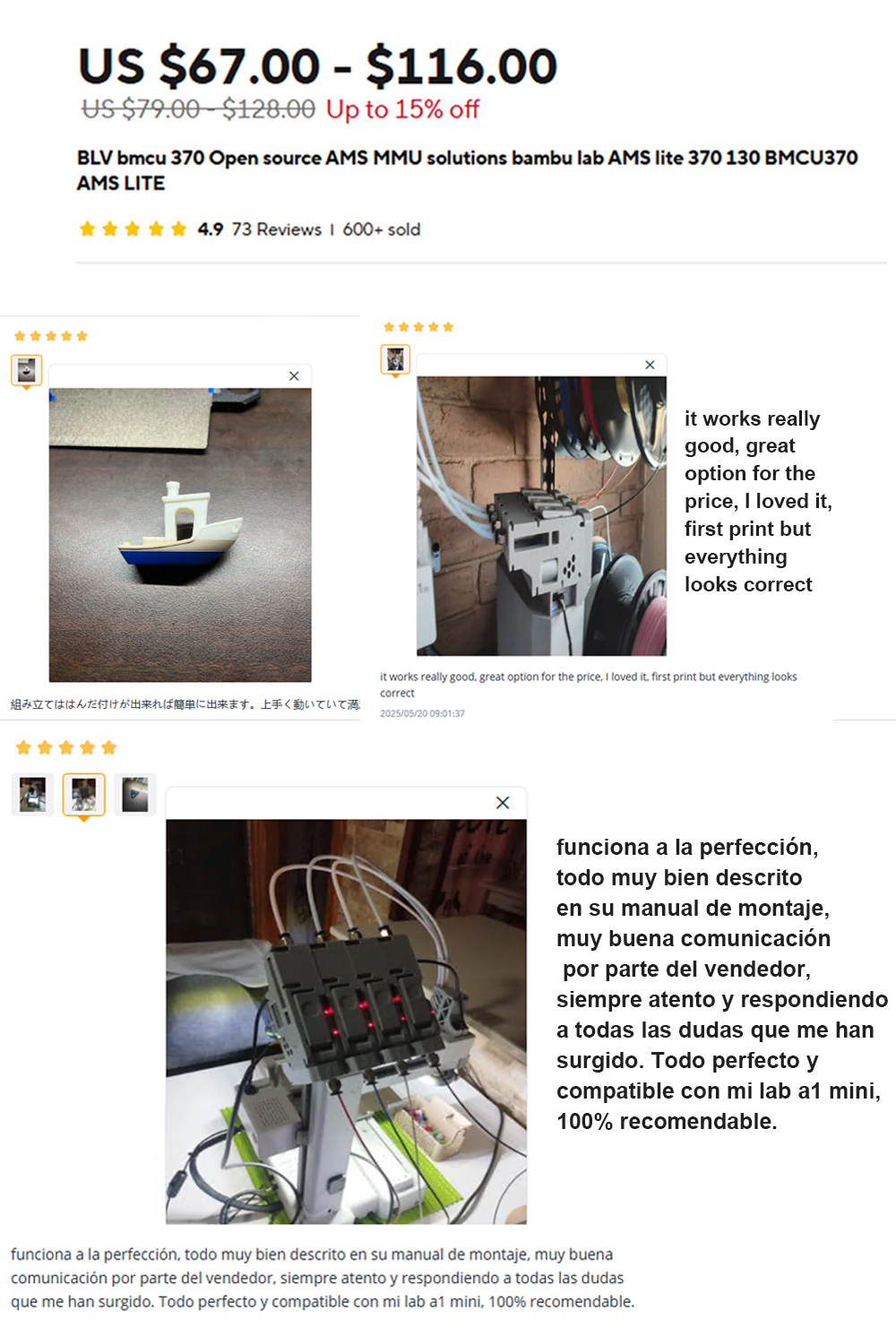
Task: Close the wall-mounted AMS photo popup
Action: (x=650, y=365)
